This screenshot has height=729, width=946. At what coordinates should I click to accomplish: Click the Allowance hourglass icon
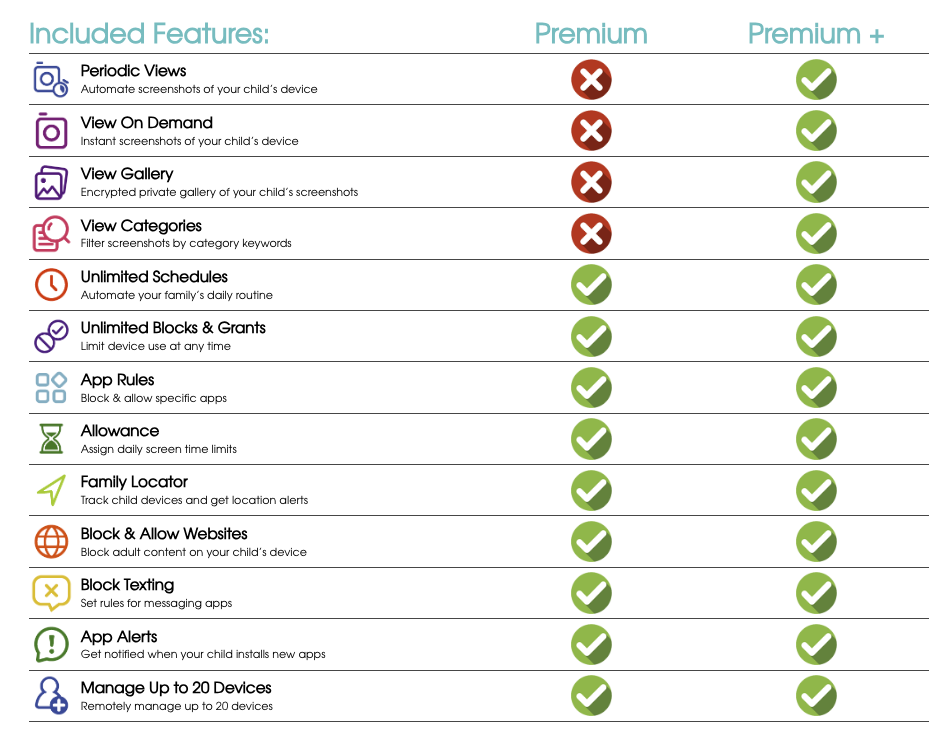pos(51,439)
